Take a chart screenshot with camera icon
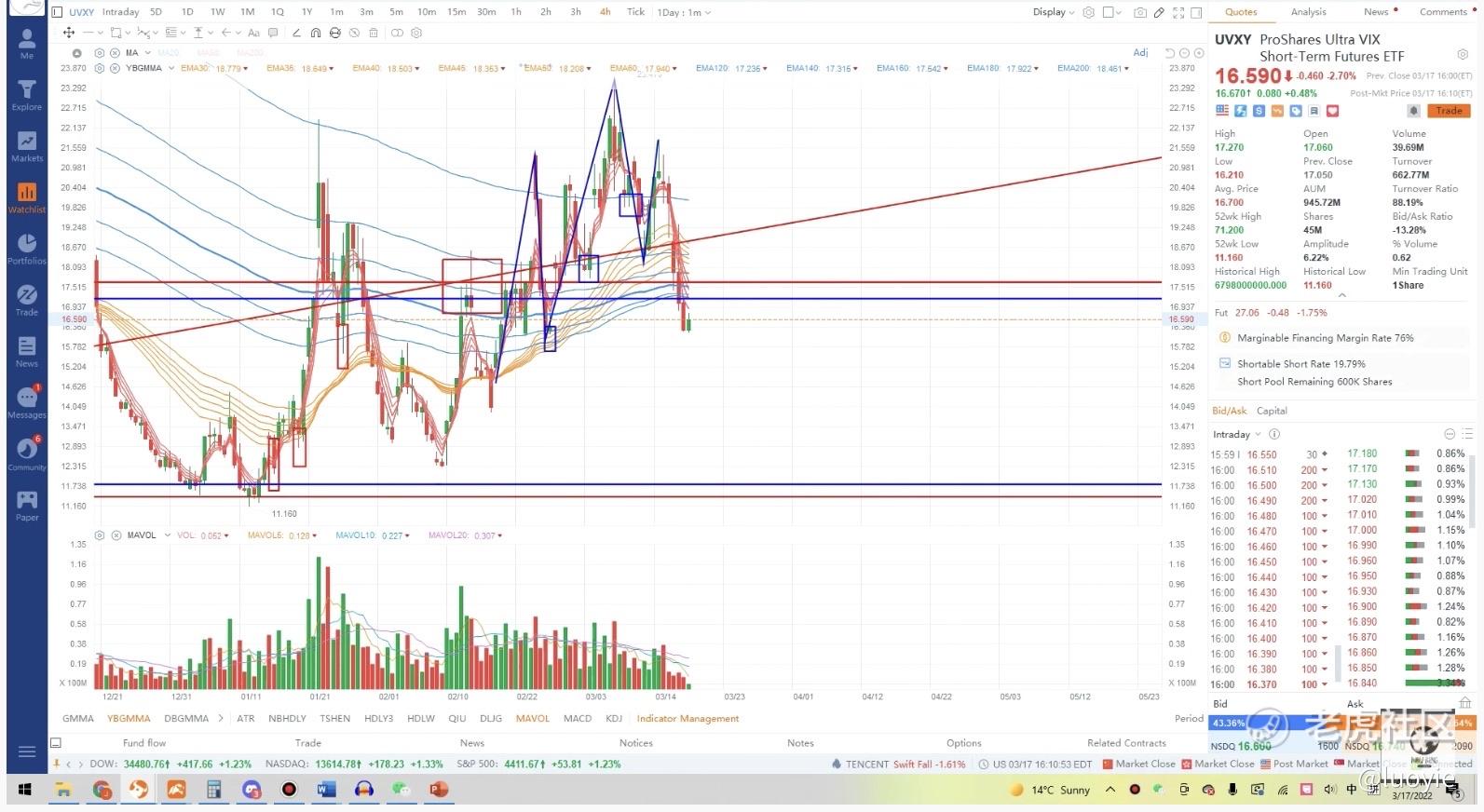1484x812 pixels. (1140, 12)
